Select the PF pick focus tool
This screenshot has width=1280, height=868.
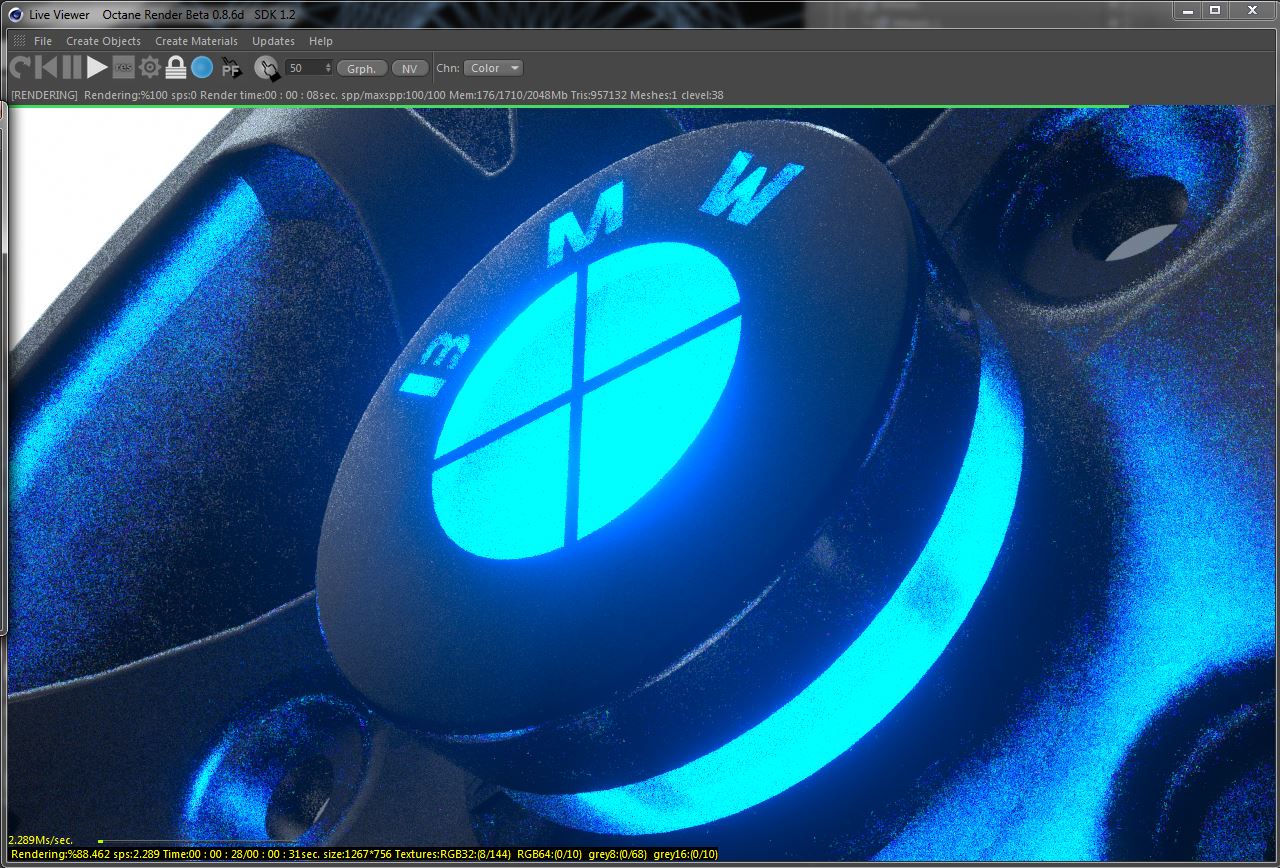tap(231, 68)
